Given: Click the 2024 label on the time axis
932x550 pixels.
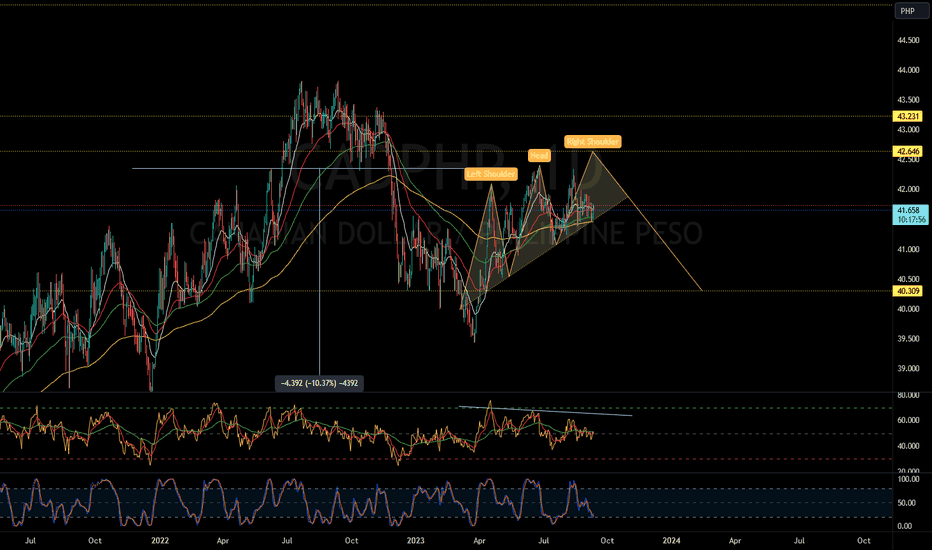Looking at the screenshot, I should tap(672, 540).
